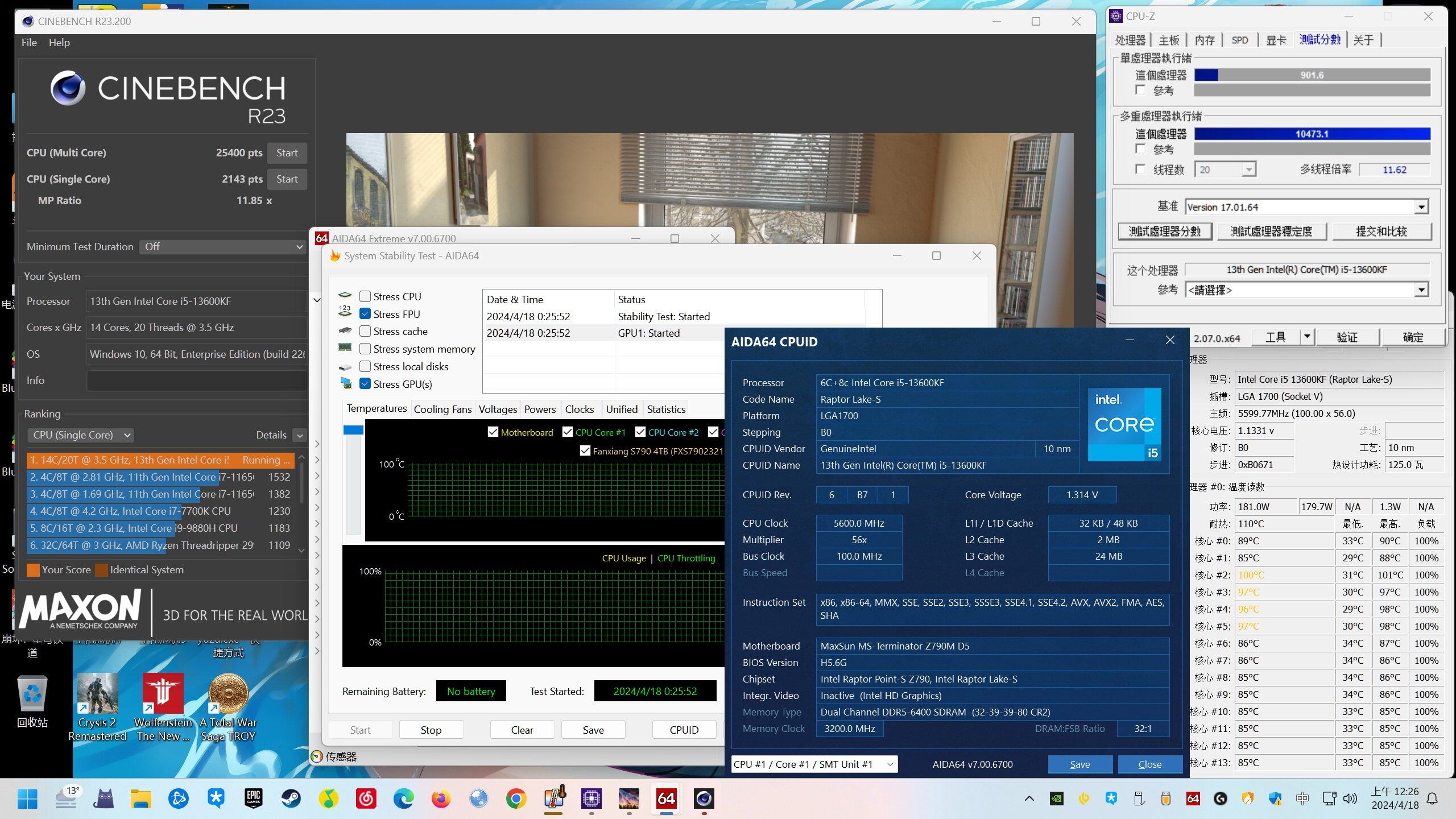Screen dimensions: 1456x819
Task: Click the 传感器 sensor icon in AIDA64
Action: (317, 756)
